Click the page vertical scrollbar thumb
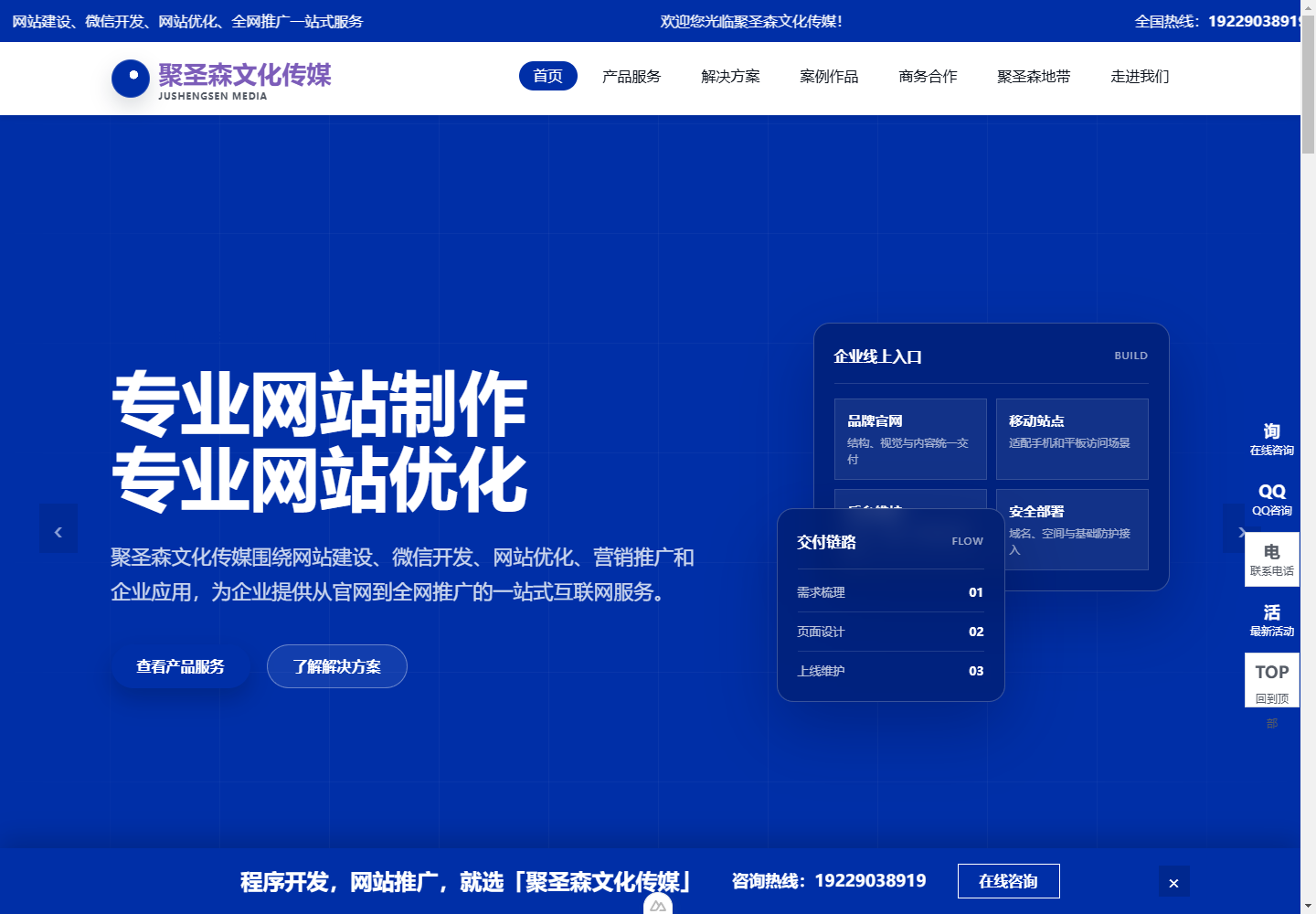Viewport: 1316px width, 914px height. pyautogui.click(x=1308, y=84)
